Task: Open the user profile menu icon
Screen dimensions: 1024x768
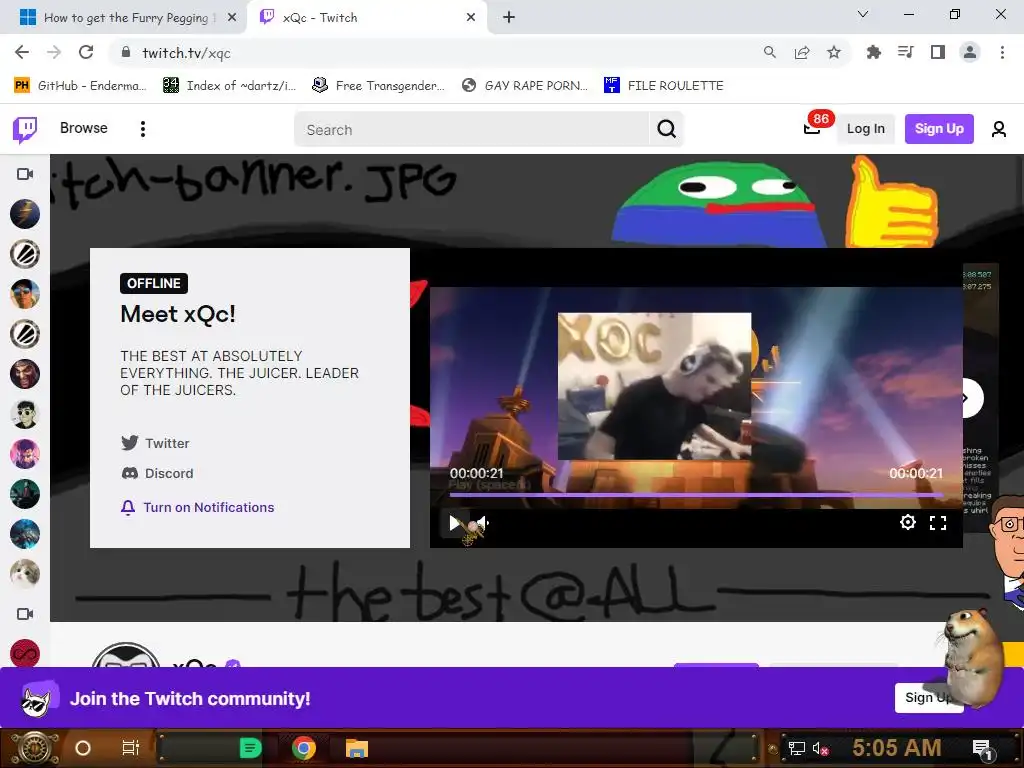Action: (999, 129)
